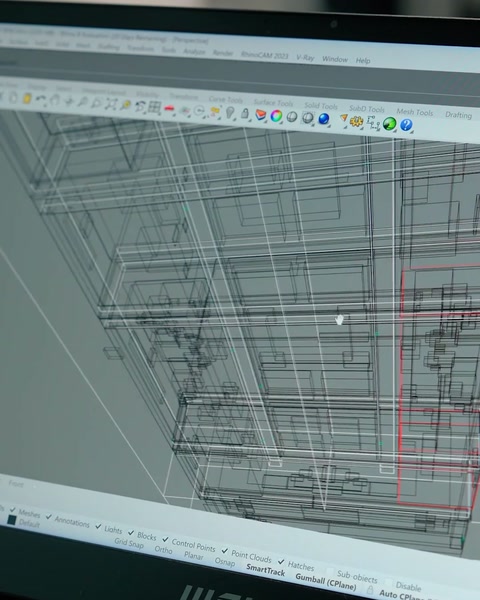Launch Grasshopper with the green sphere icon
The width and height of the screenshot is (480, 600).
pyautogui.click(x=389, y=124)
